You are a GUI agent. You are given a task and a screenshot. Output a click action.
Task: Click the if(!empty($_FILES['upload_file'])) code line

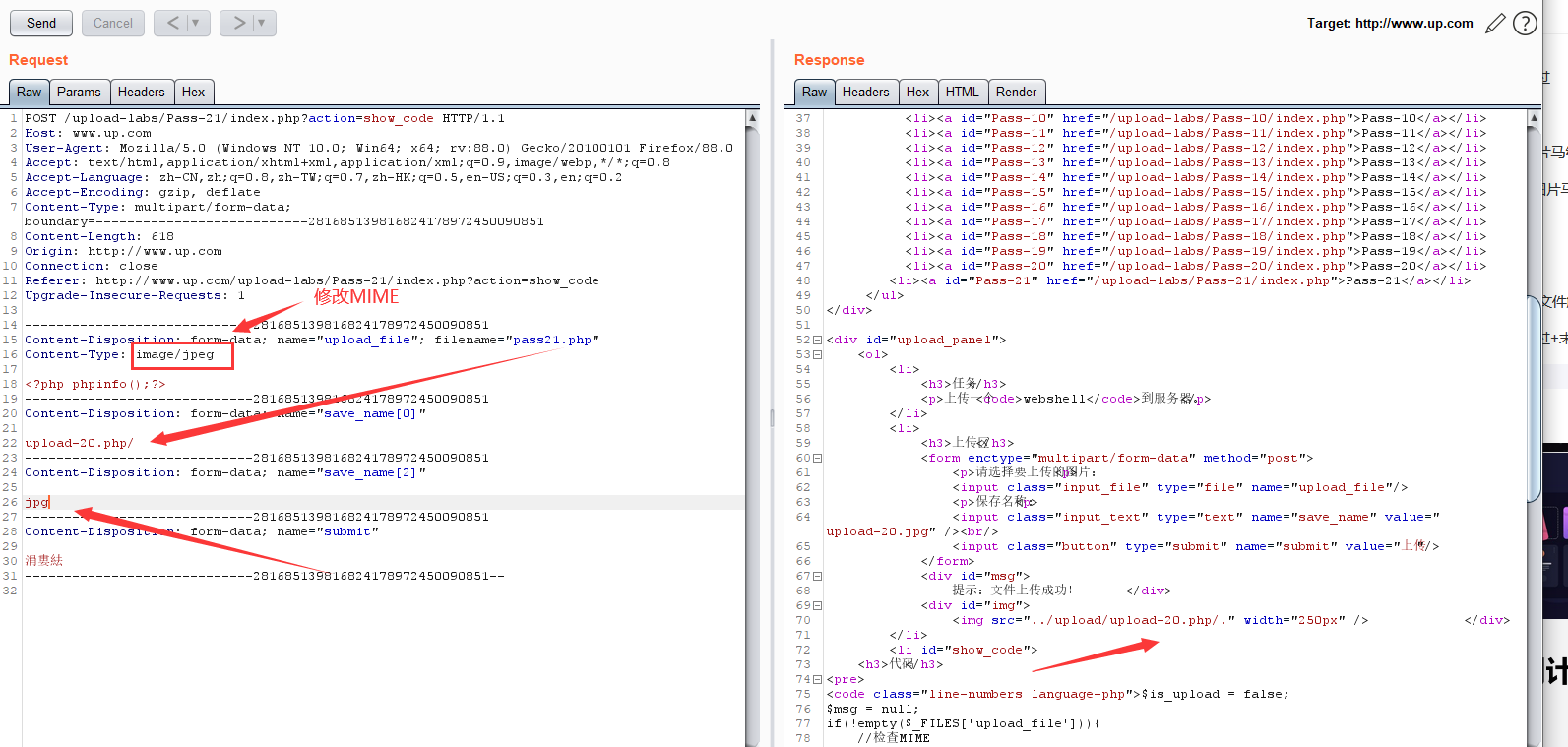point(964,723)
